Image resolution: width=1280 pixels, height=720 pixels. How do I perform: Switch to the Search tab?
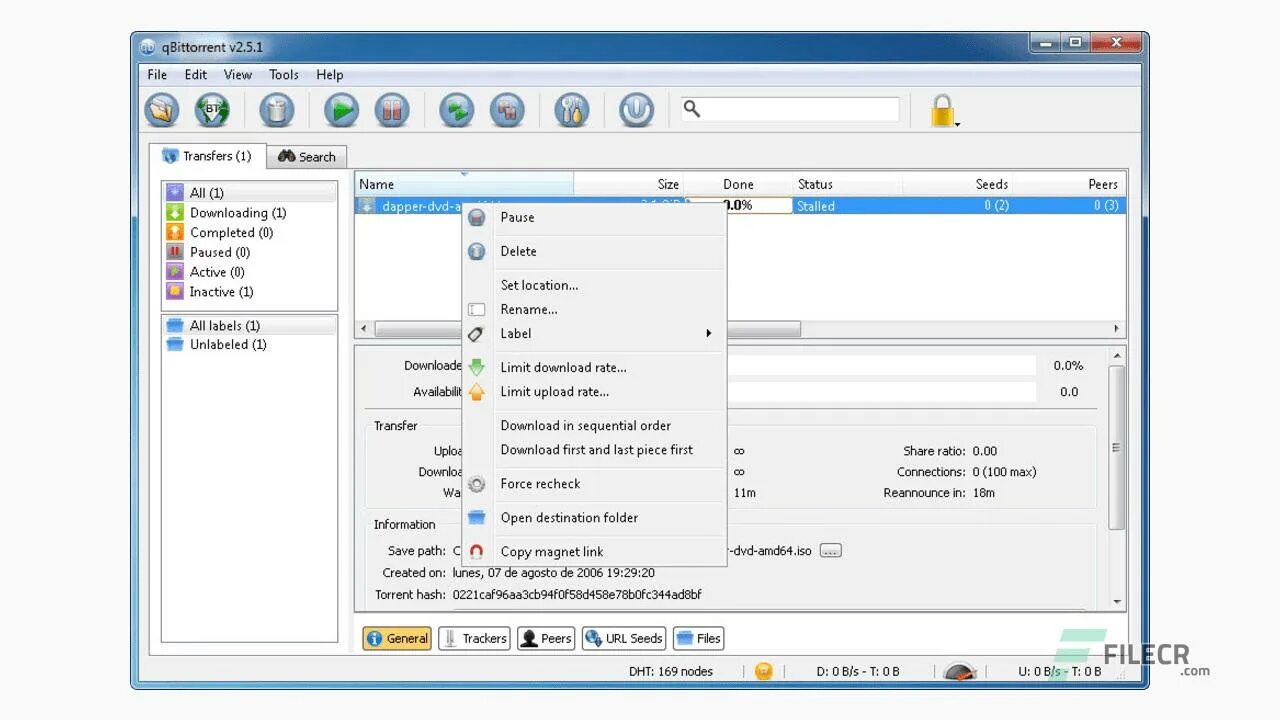pyautogui.click(x=307, y=156)
